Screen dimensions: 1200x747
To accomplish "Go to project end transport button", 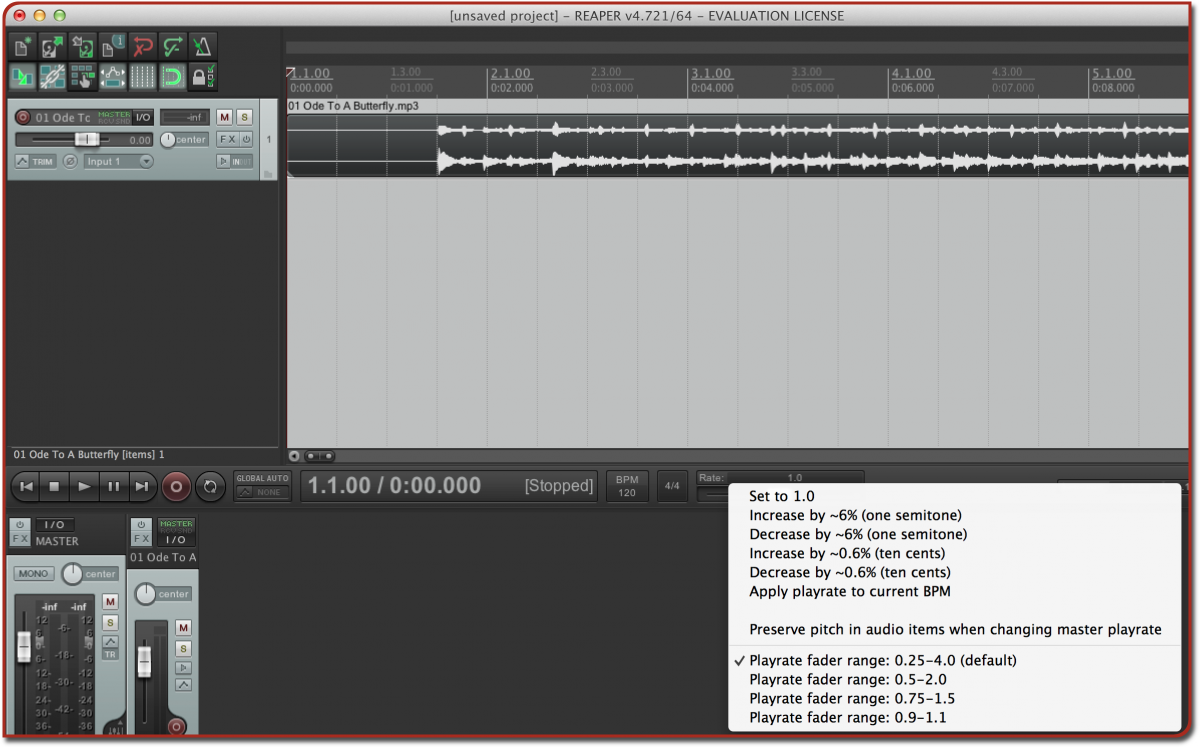I will point(142,486).
